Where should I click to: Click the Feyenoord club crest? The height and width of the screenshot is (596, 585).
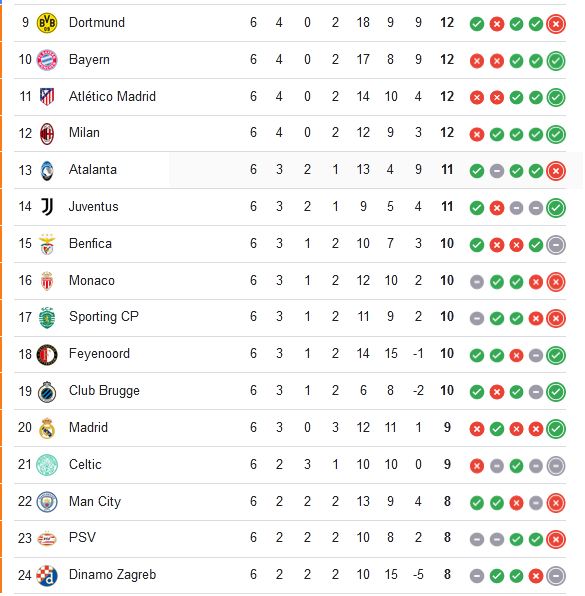[x=47, y=355]
